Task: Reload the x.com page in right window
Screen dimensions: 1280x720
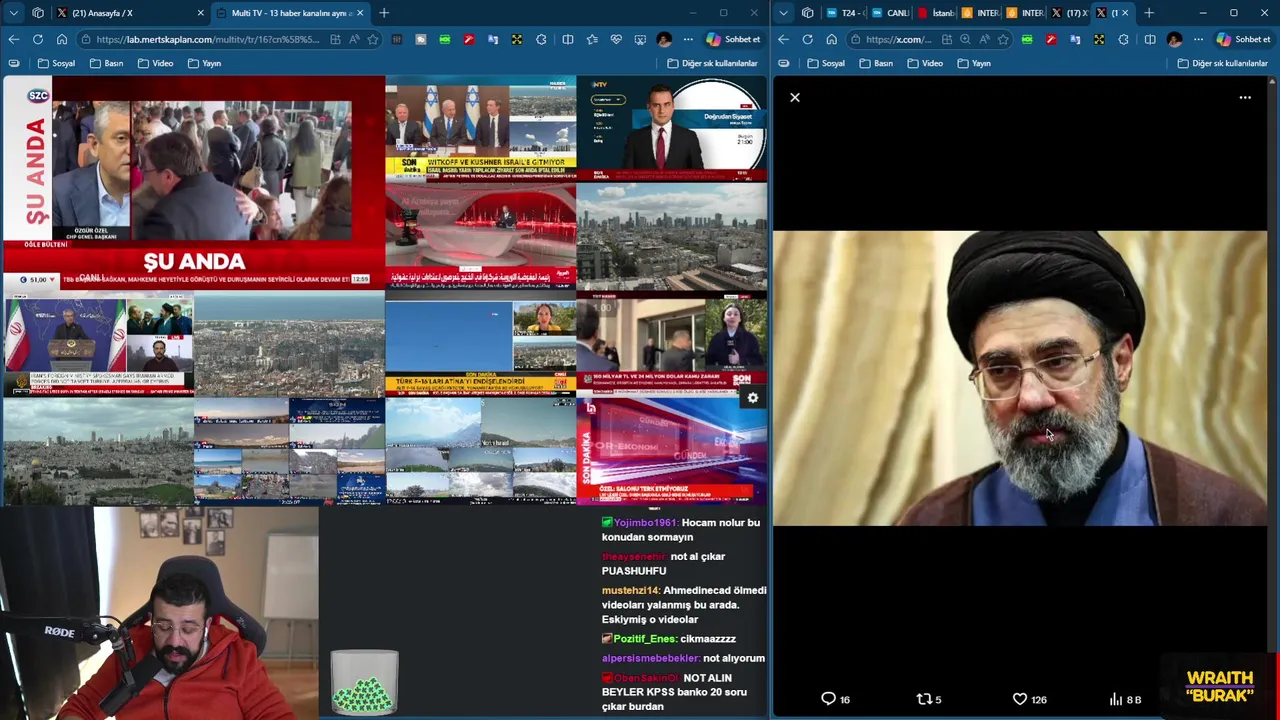Action: coord(807,39)
